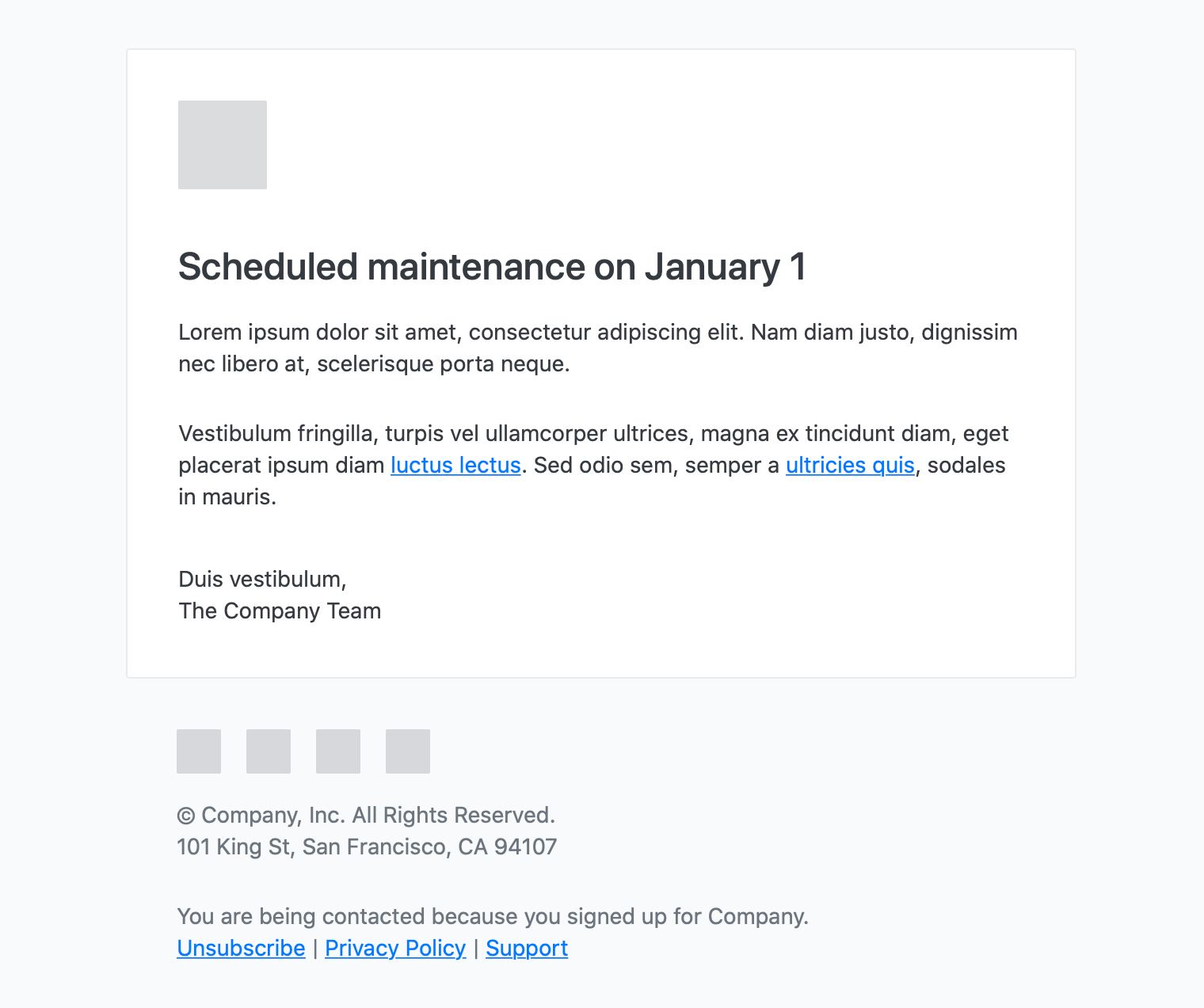1204x1008 pixels.
Task: Click the first footer social icon placeholder
Action: coord(199,751)
